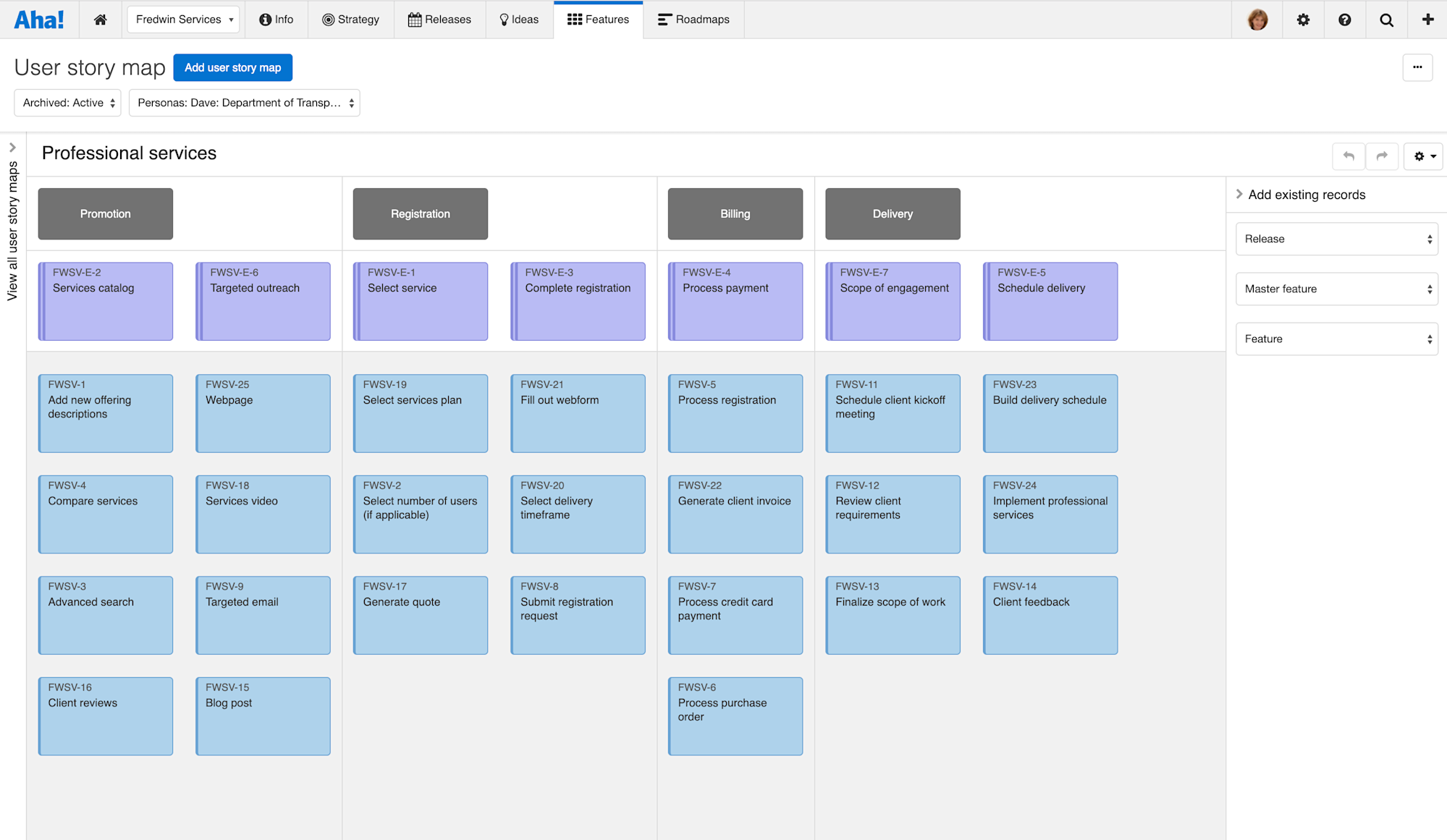Viewport: 1447px width, 840px height.
Task: Click the help question mark icon
Action: (x=1345, y=20)
